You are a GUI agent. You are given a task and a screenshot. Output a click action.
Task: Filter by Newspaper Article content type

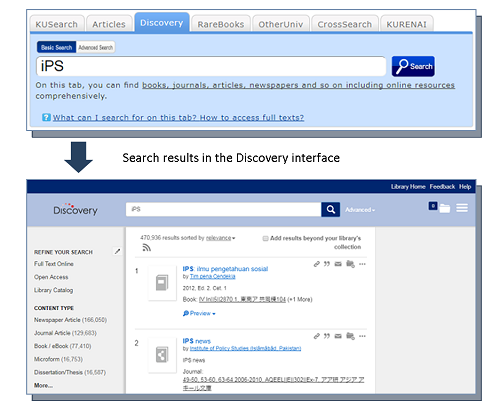(70, 320)
